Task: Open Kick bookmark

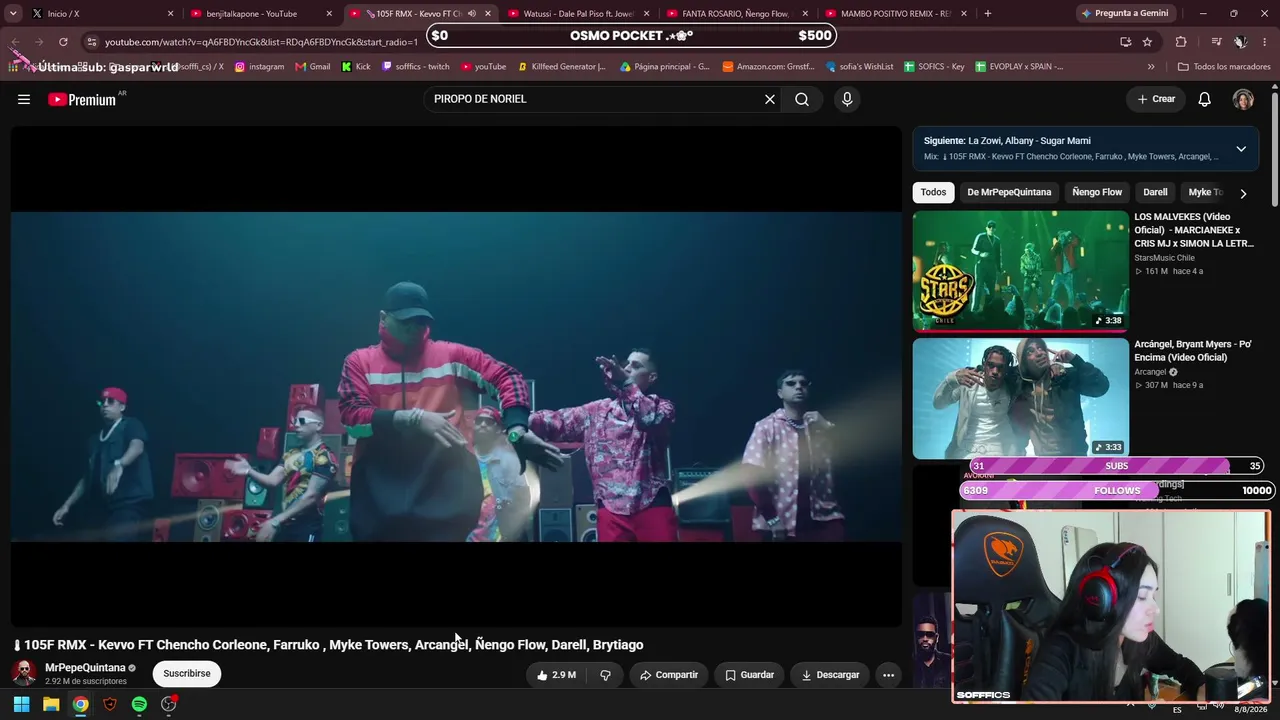Action: (356, 67)
